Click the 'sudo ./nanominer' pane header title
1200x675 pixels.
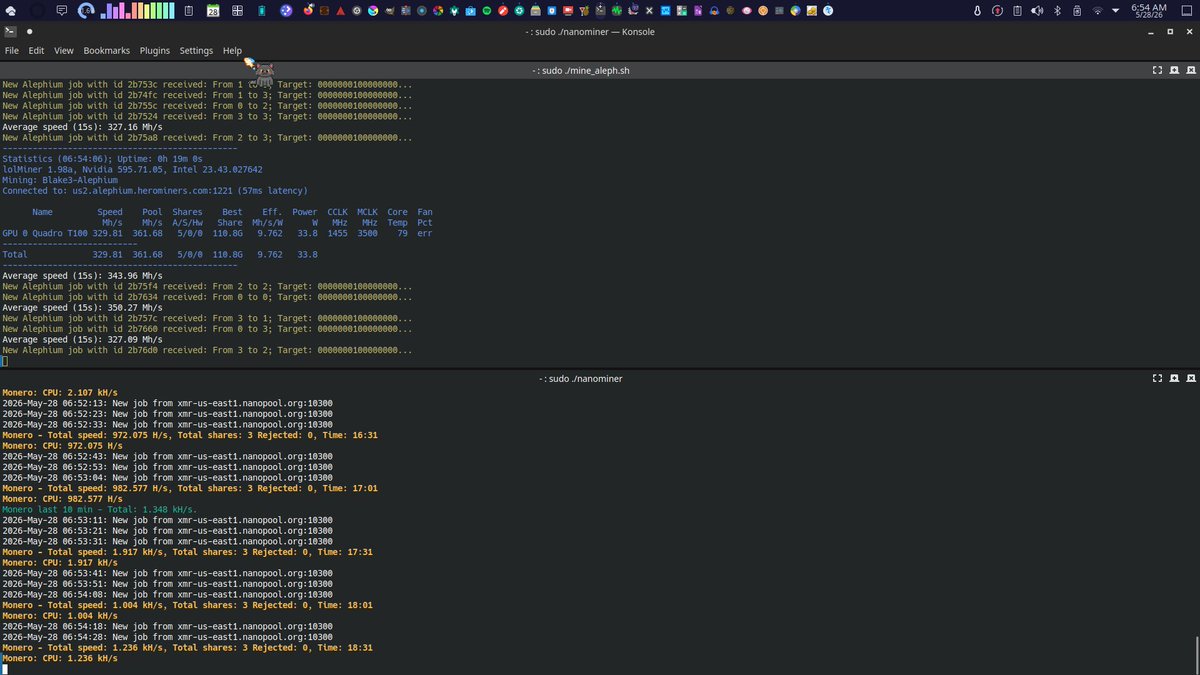coord(580,379)
